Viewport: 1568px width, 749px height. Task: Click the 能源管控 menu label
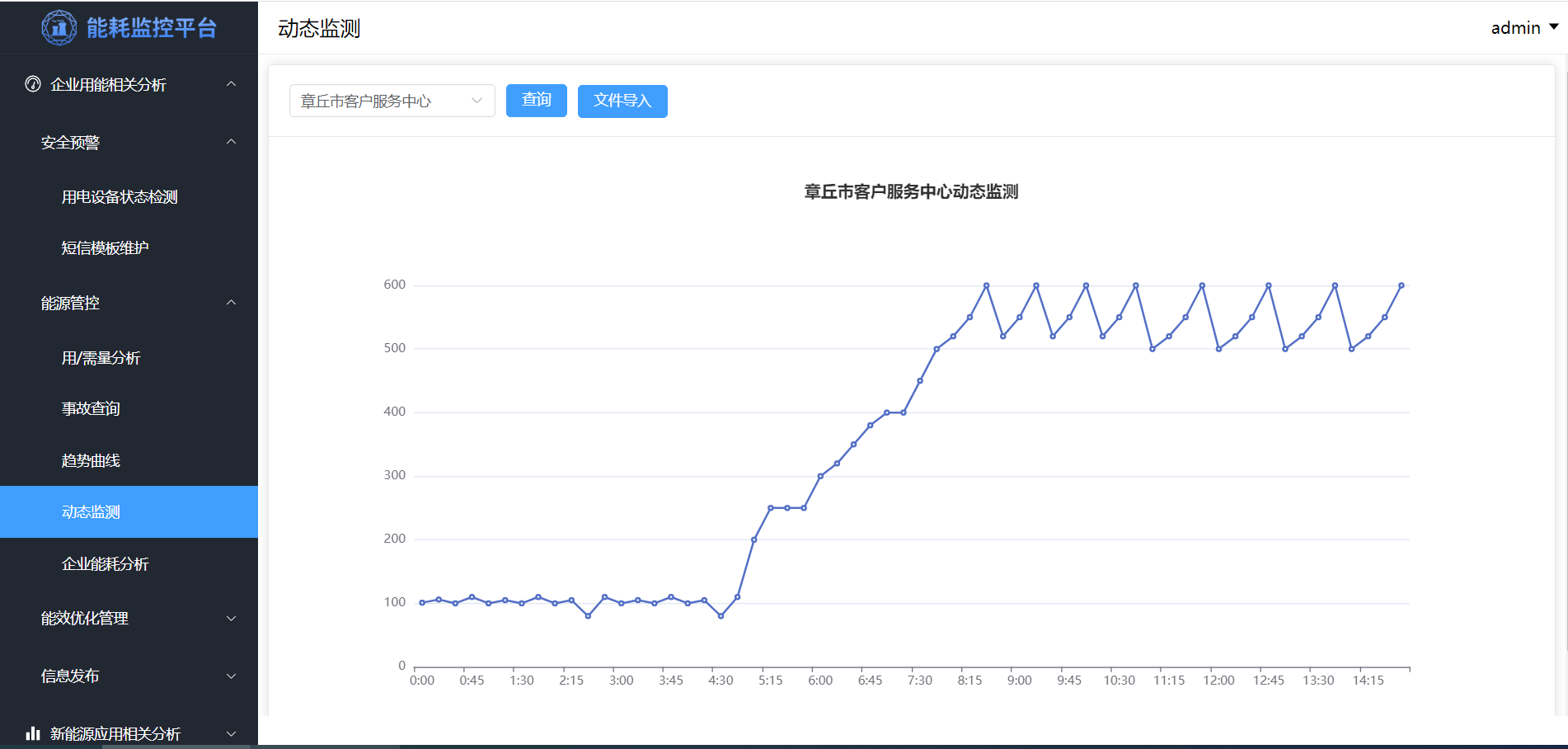[70, 303]
